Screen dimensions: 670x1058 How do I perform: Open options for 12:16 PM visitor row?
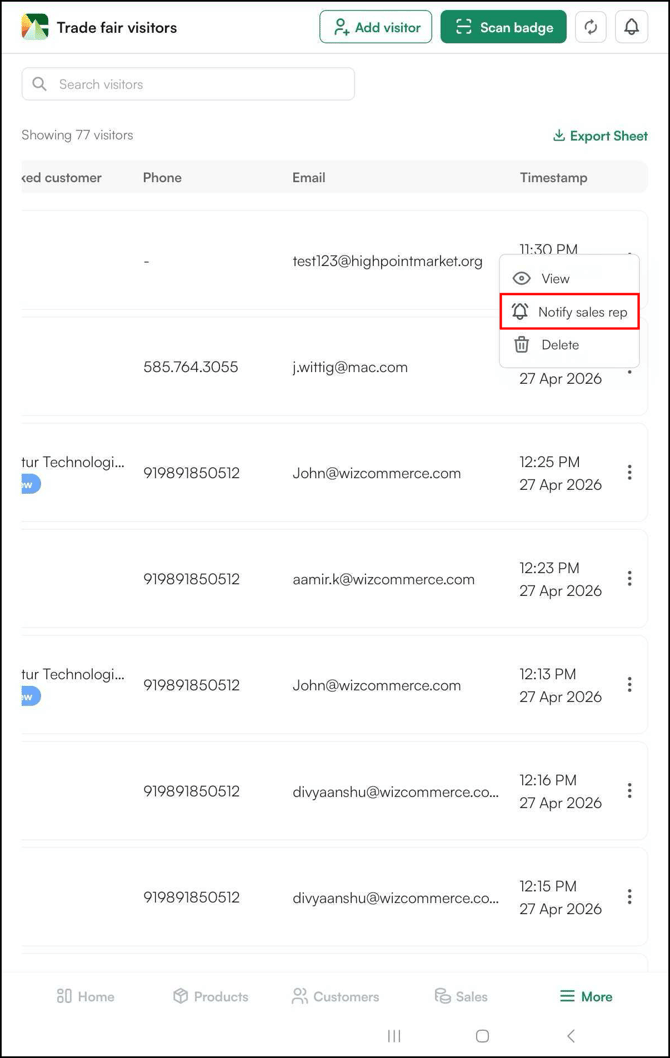pos(630,790)
